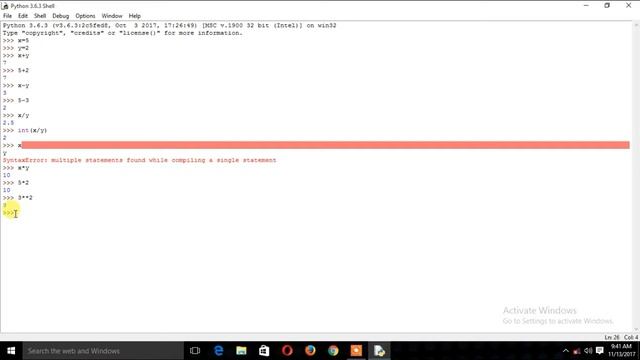Click the Ln 26 status bar indicator

tap(611, 338)
